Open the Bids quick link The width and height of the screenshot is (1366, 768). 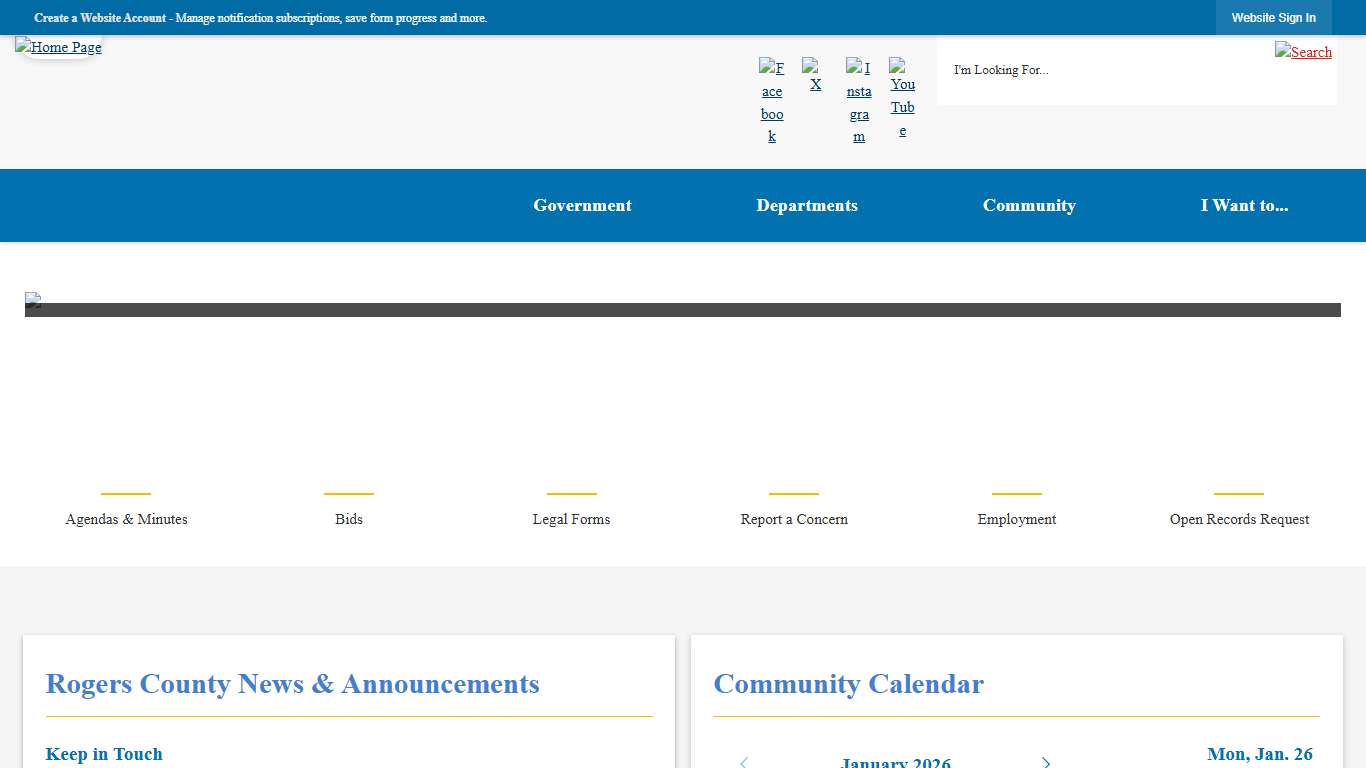[348, 519]
